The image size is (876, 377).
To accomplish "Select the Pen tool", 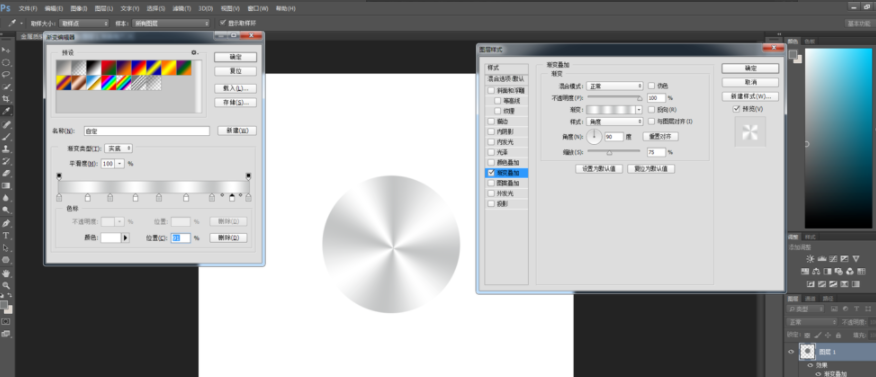I will [7, 223].
